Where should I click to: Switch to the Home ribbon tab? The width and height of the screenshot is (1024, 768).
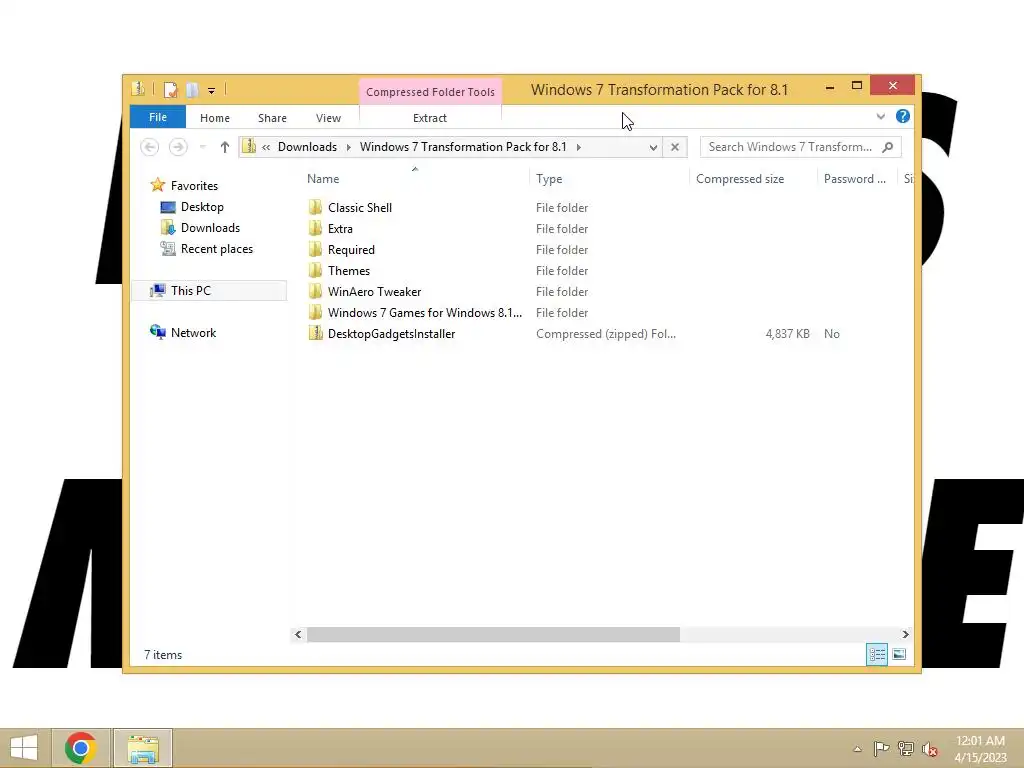pos(215,118)
